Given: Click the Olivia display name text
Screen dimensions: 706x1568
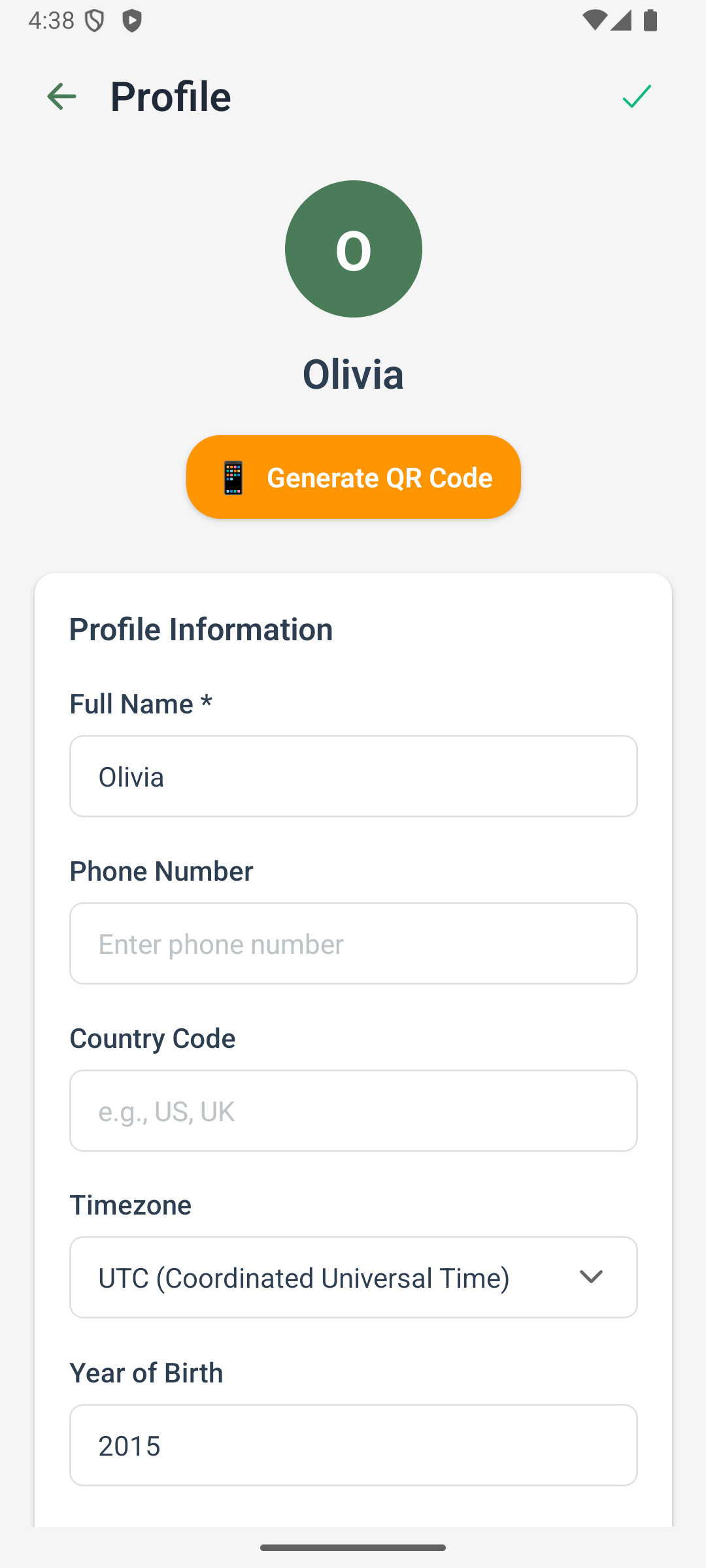Looking at the screenshot, I should click(353, 374).
